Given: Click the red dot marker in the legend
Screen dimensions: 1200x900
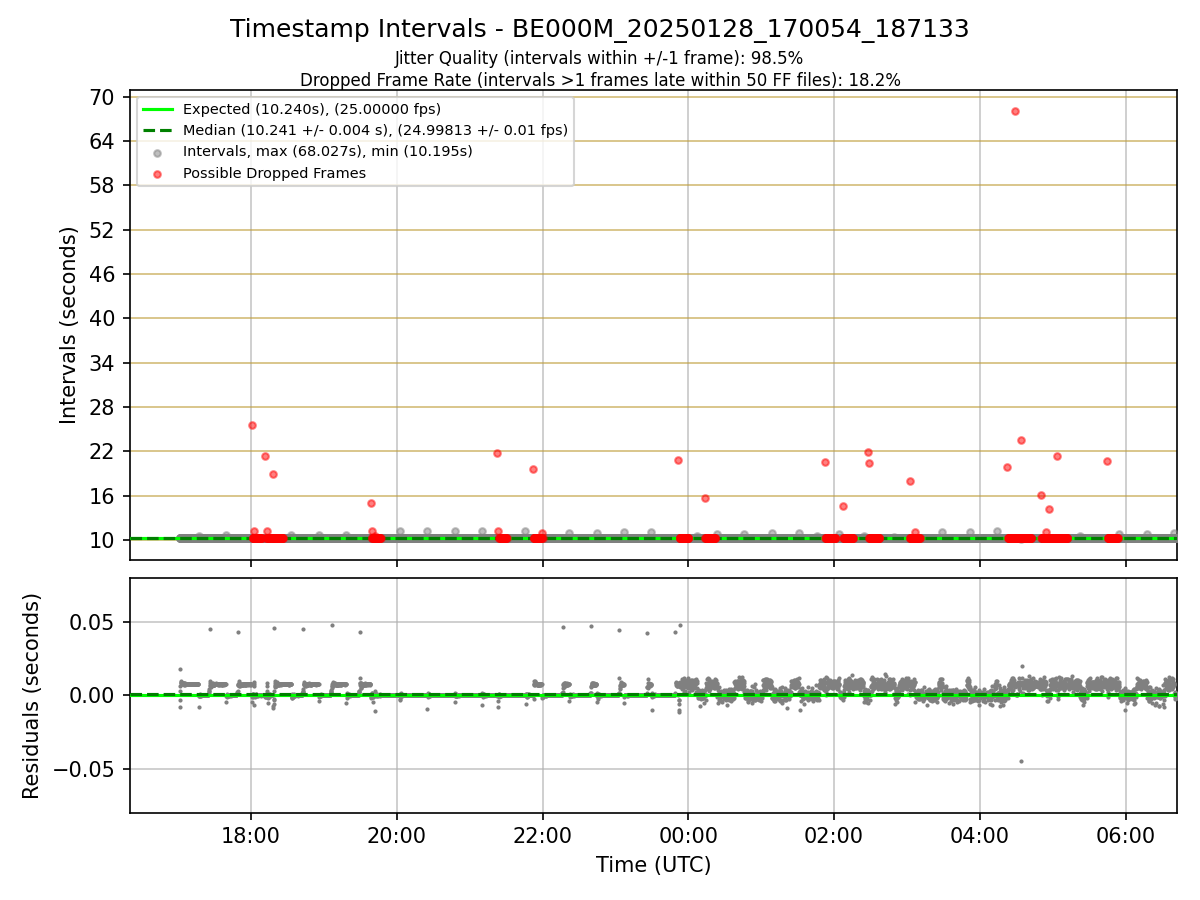Looking at the screenshot, I should click(158, 173).
